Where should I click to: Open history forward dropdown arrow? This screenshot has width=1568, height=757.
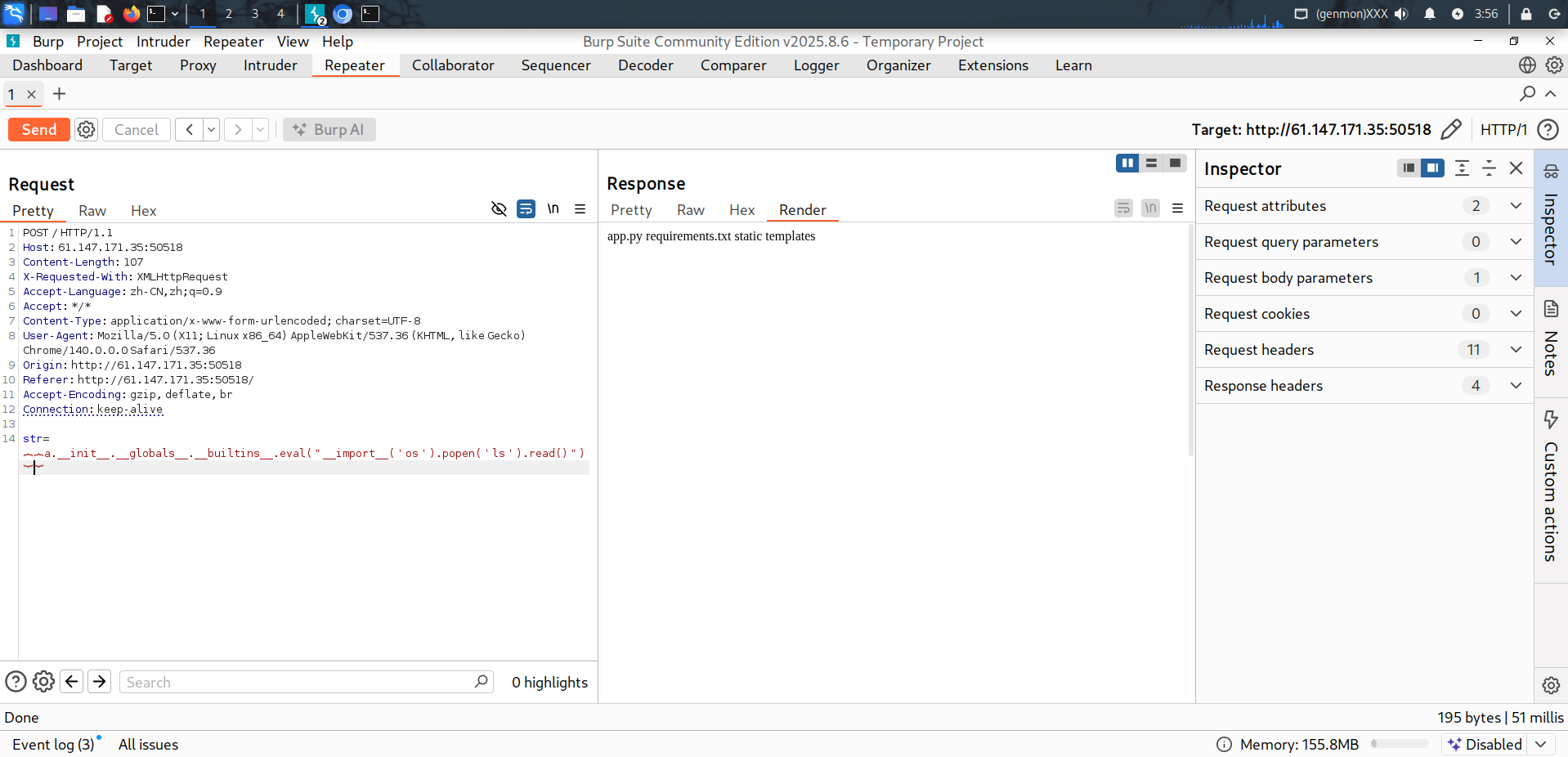tap(260, 129)
